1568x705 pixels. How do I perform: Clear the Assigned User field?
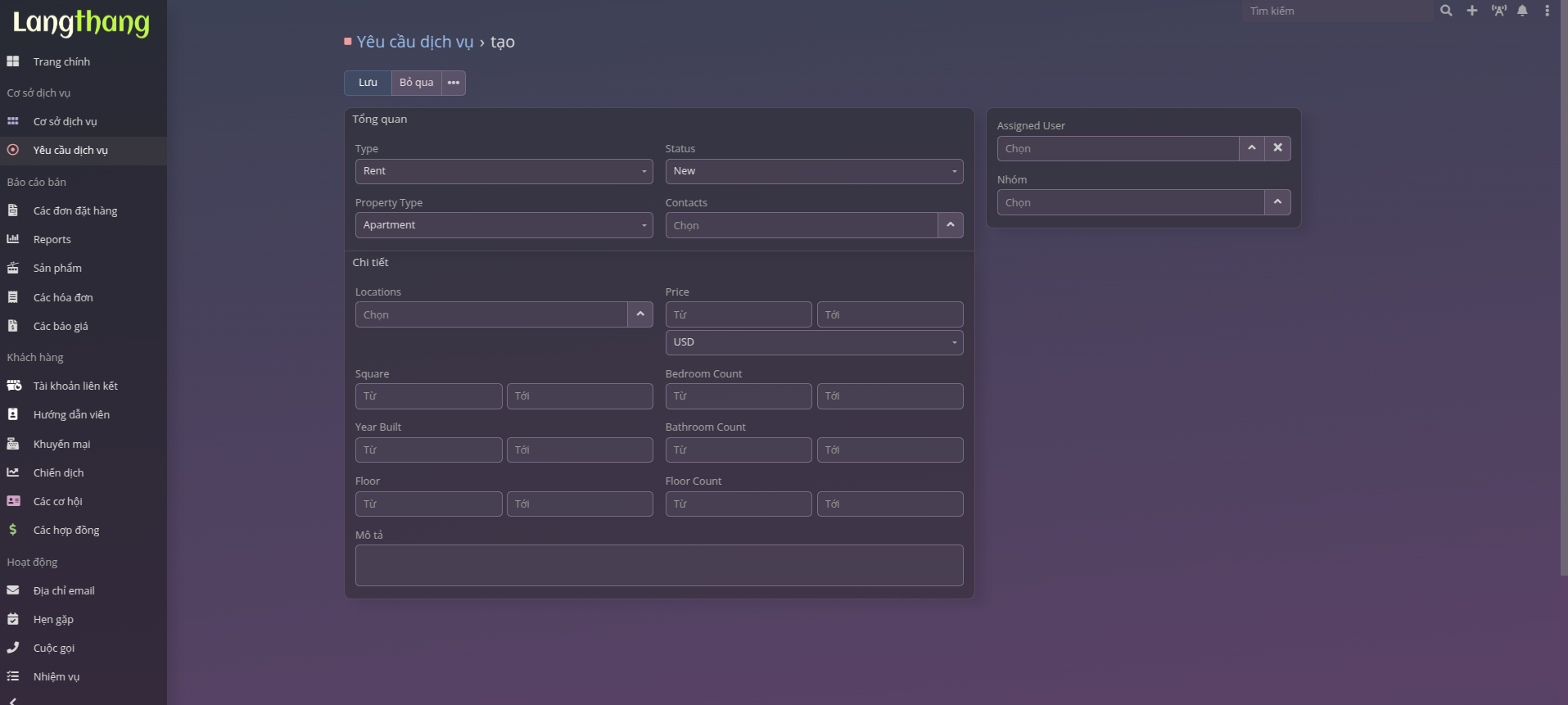pyautogui.click(x=1277, y=148)
